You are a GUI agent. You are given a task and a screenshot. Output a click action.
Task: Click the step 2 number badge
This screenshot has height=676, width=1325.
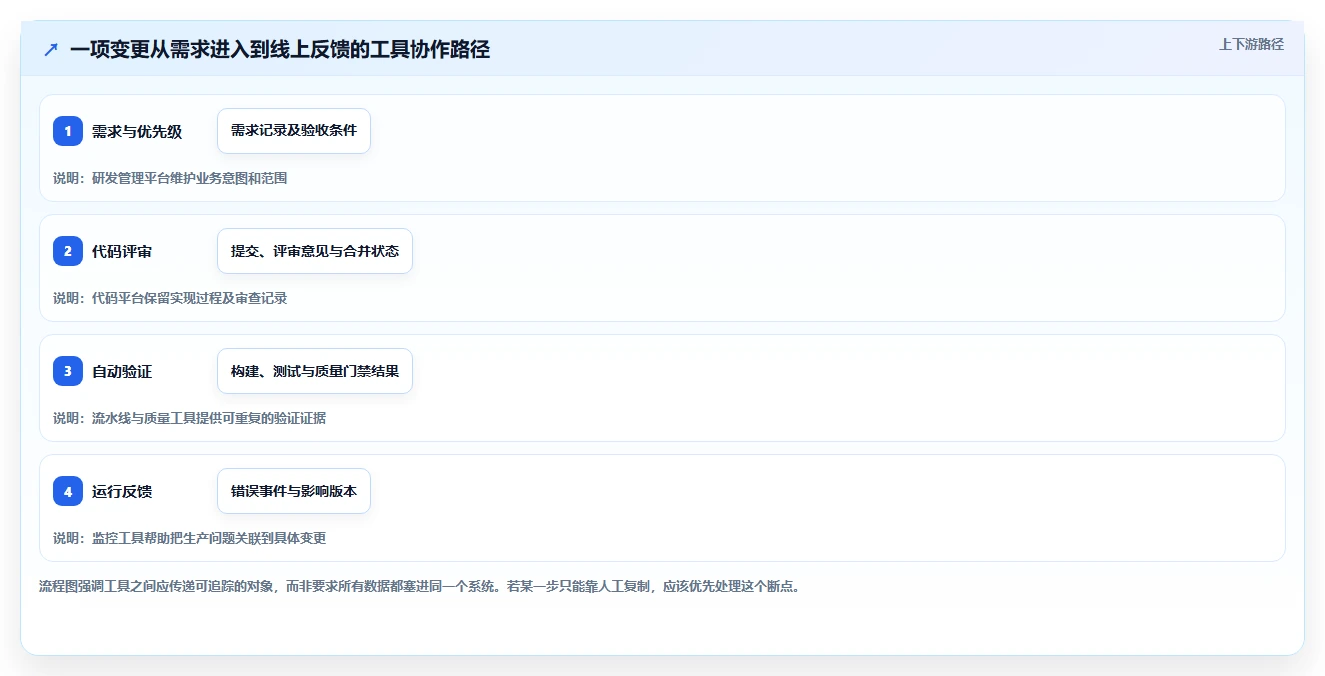coord(68,251)
